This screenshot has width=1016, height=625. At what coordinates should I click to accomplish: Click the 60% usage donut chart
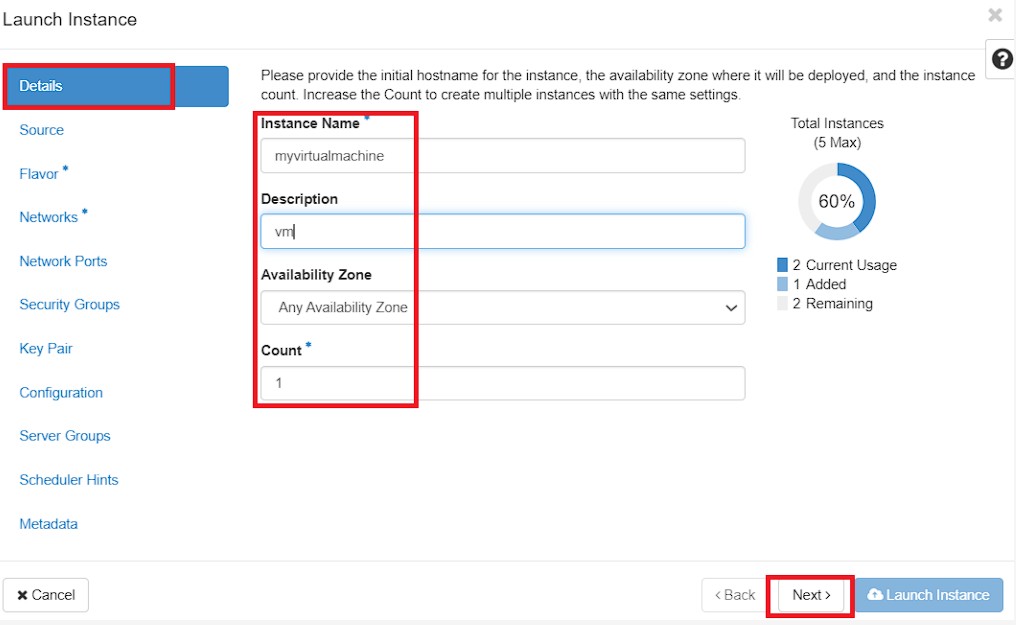tap(837, 201)
